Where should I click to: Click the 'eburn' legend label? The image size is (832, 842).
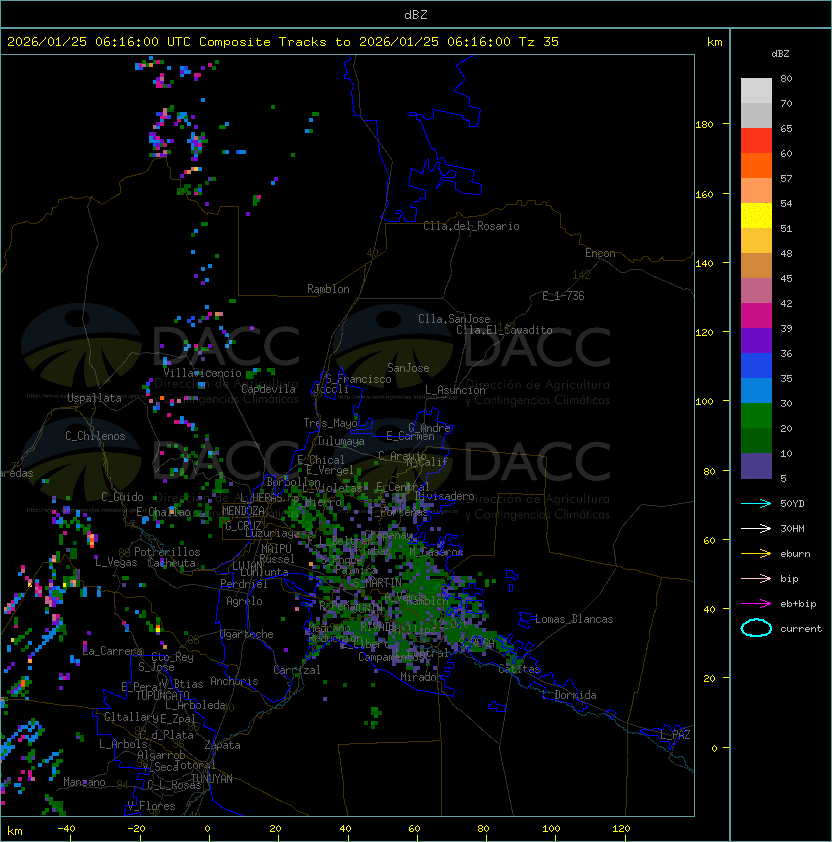795,554
